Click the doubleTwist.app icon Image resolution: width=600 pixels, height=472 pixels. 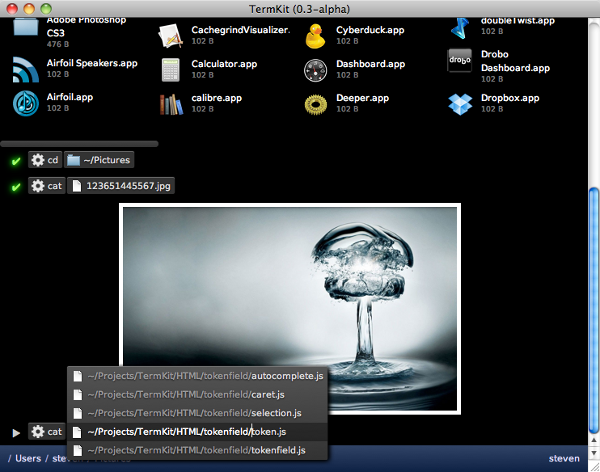point(460,28)
